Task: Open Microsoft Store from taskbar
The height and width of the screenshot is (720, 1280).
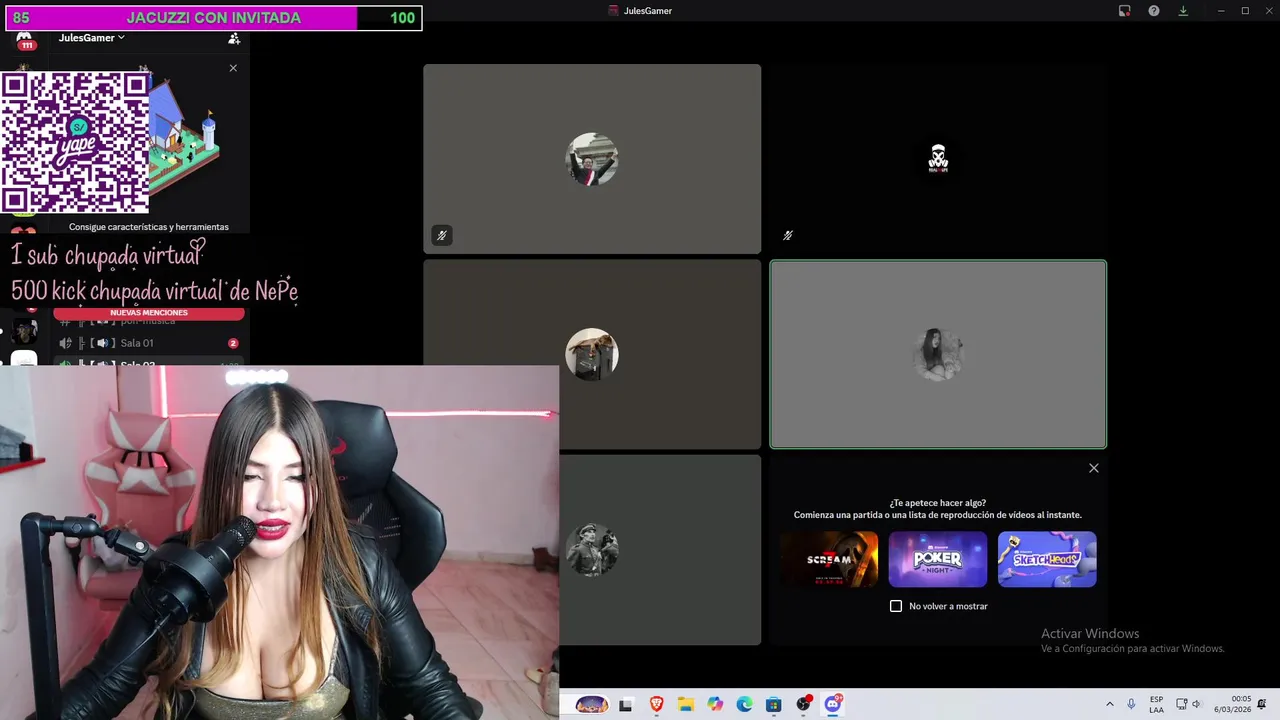Action: (x=774, y=705)
